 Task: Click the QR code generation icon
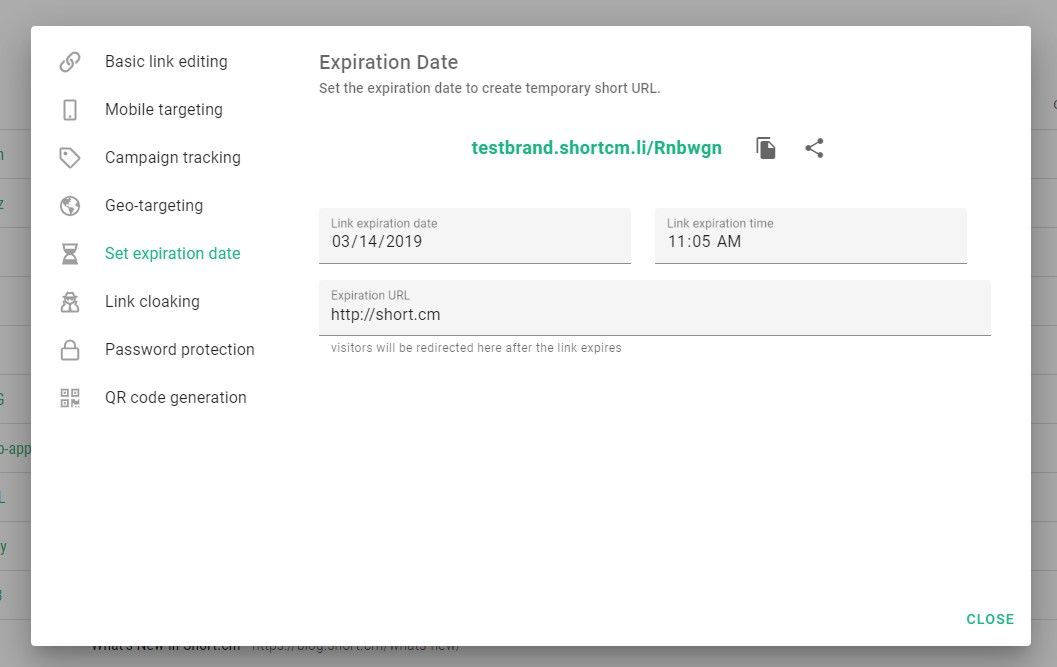point(69,397)
